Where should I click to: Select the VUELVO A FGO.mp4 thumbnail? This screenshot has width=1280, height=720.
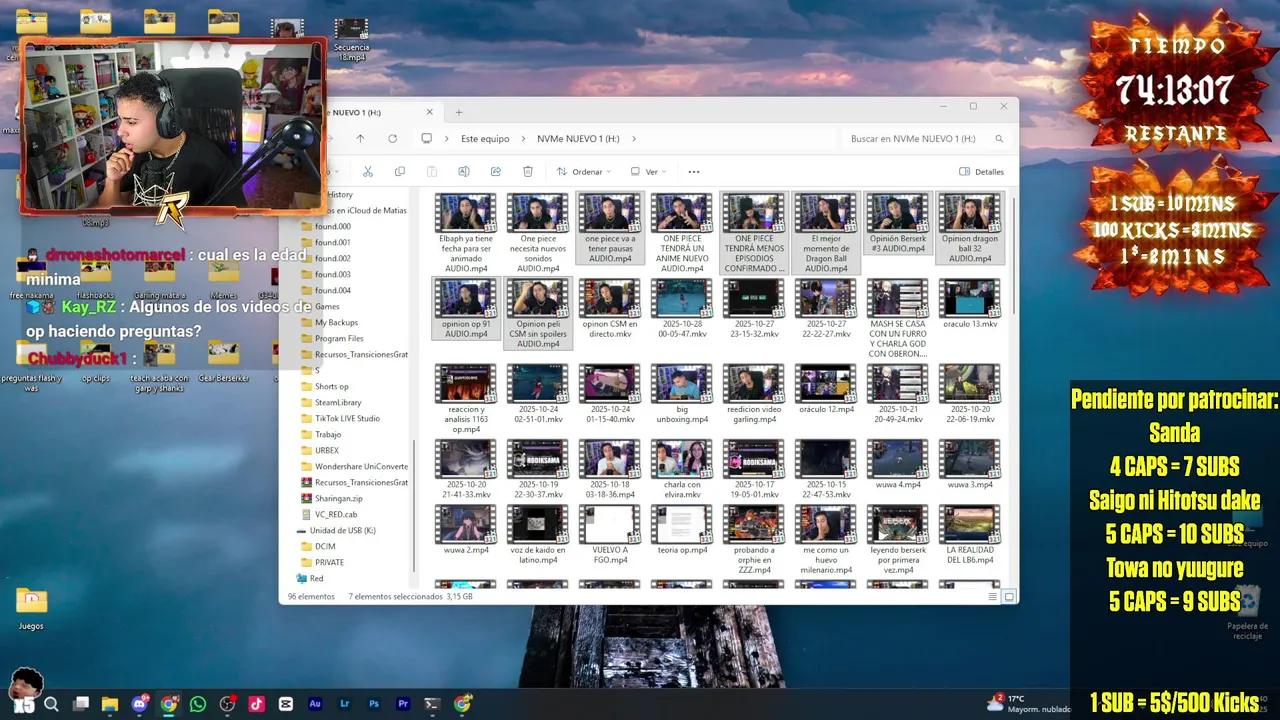pos(609,524)
